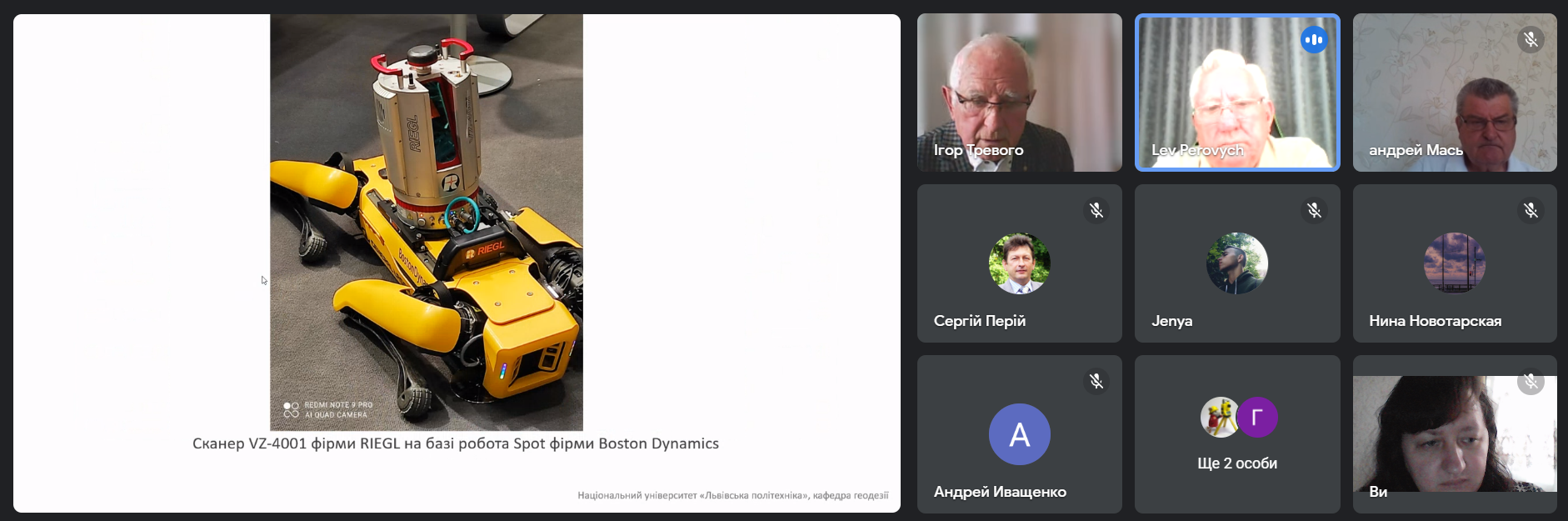The image size is (1568, 521).
Task: Open the "Ще 2 особи" participants overflow
Action: (x=1237, y=434)
